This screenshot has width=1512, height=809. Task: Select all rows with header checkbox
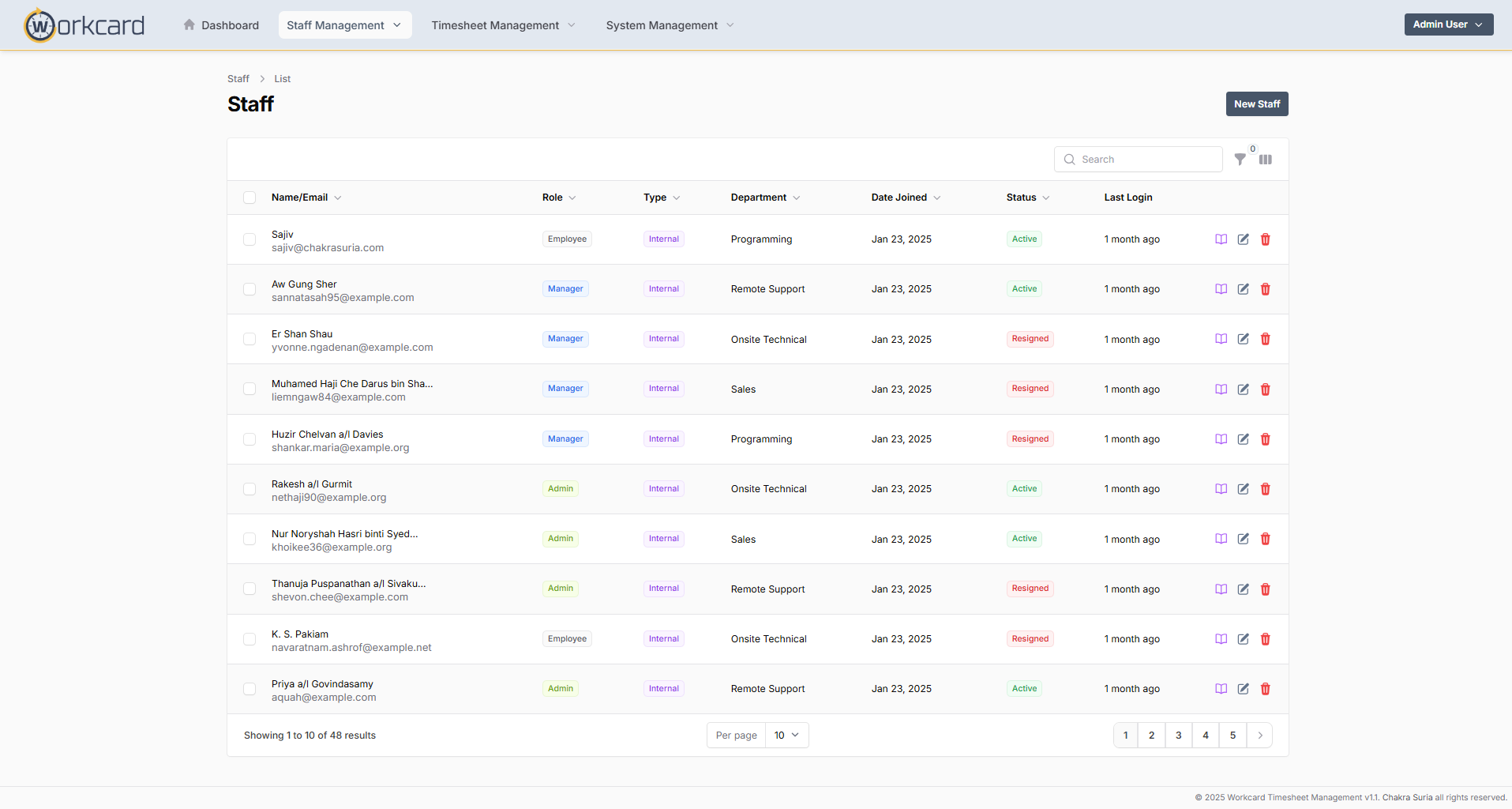click(249, 198)
